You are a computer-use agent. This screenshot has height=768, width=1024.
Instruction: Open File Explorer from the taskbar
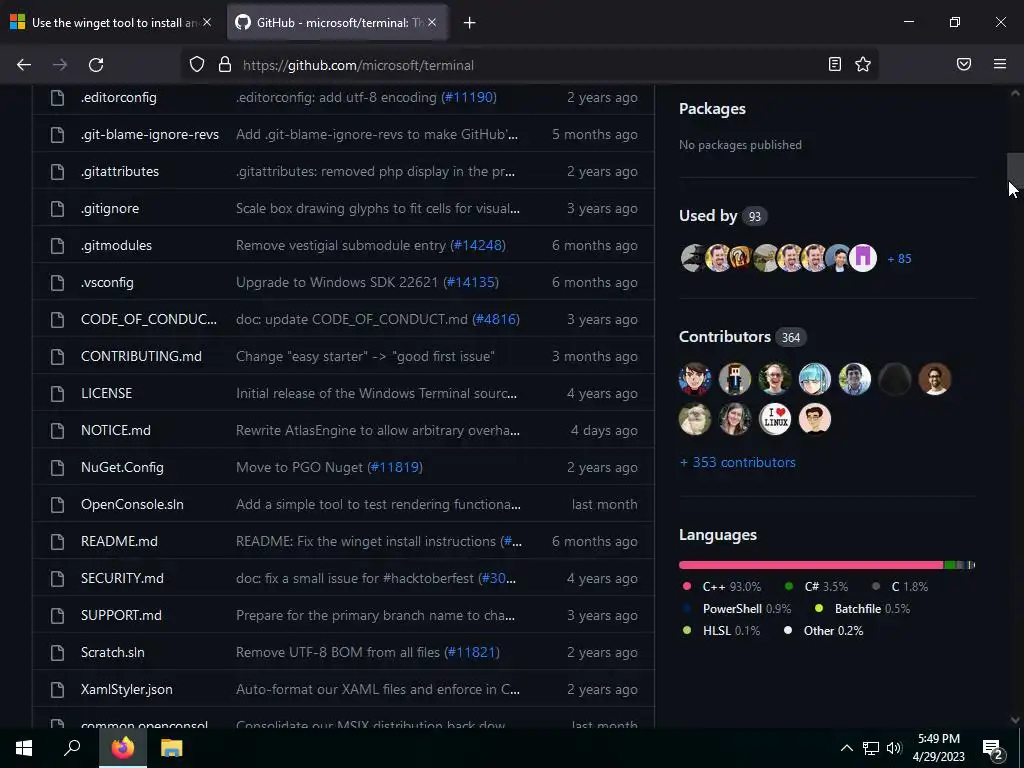click(171, 748)
